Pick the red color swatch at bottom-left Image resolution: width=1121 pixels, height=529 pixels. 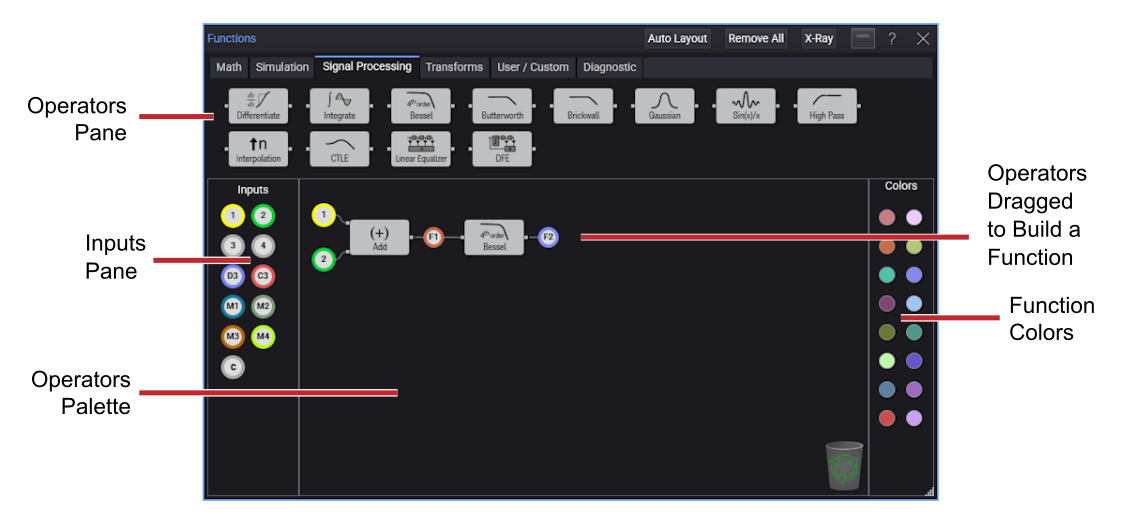pos(887,418)
